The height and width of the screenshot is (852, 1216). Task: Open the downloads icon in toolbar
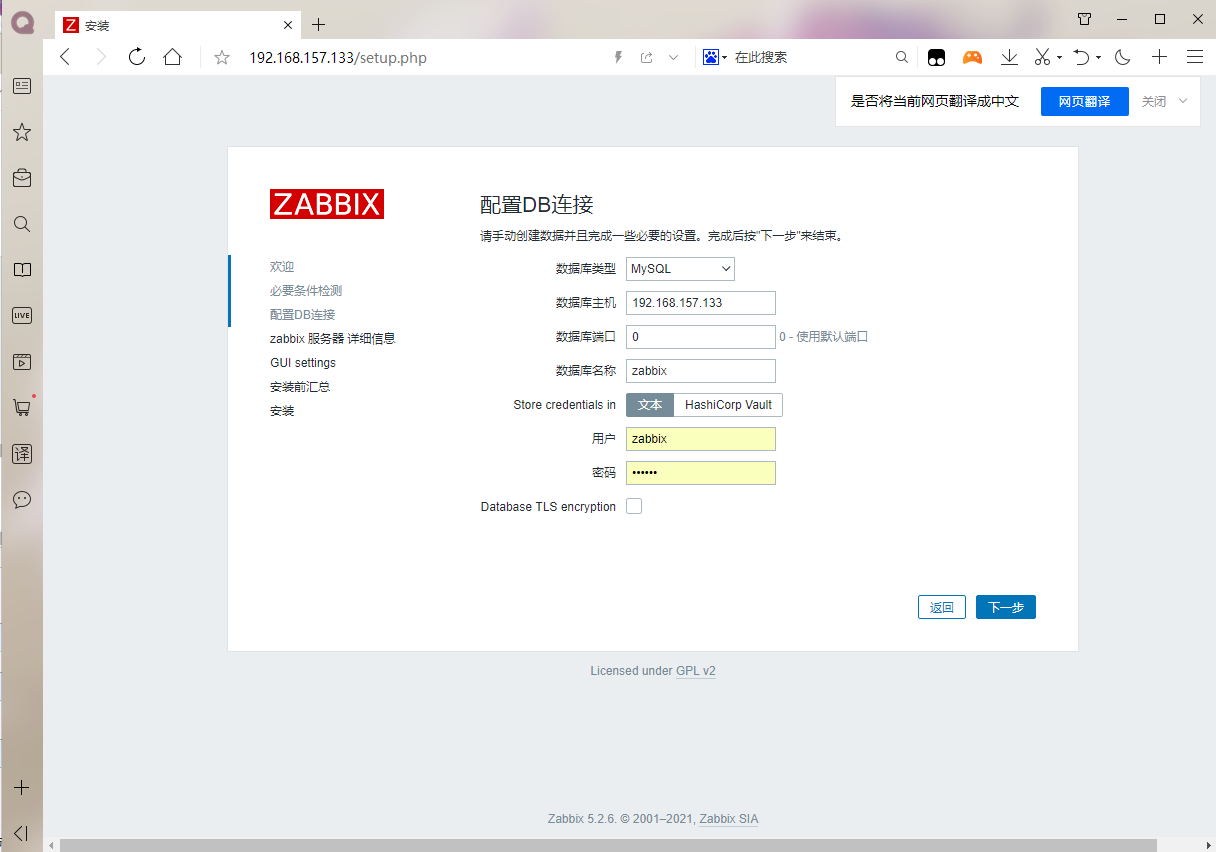[x=1009, y=58]
